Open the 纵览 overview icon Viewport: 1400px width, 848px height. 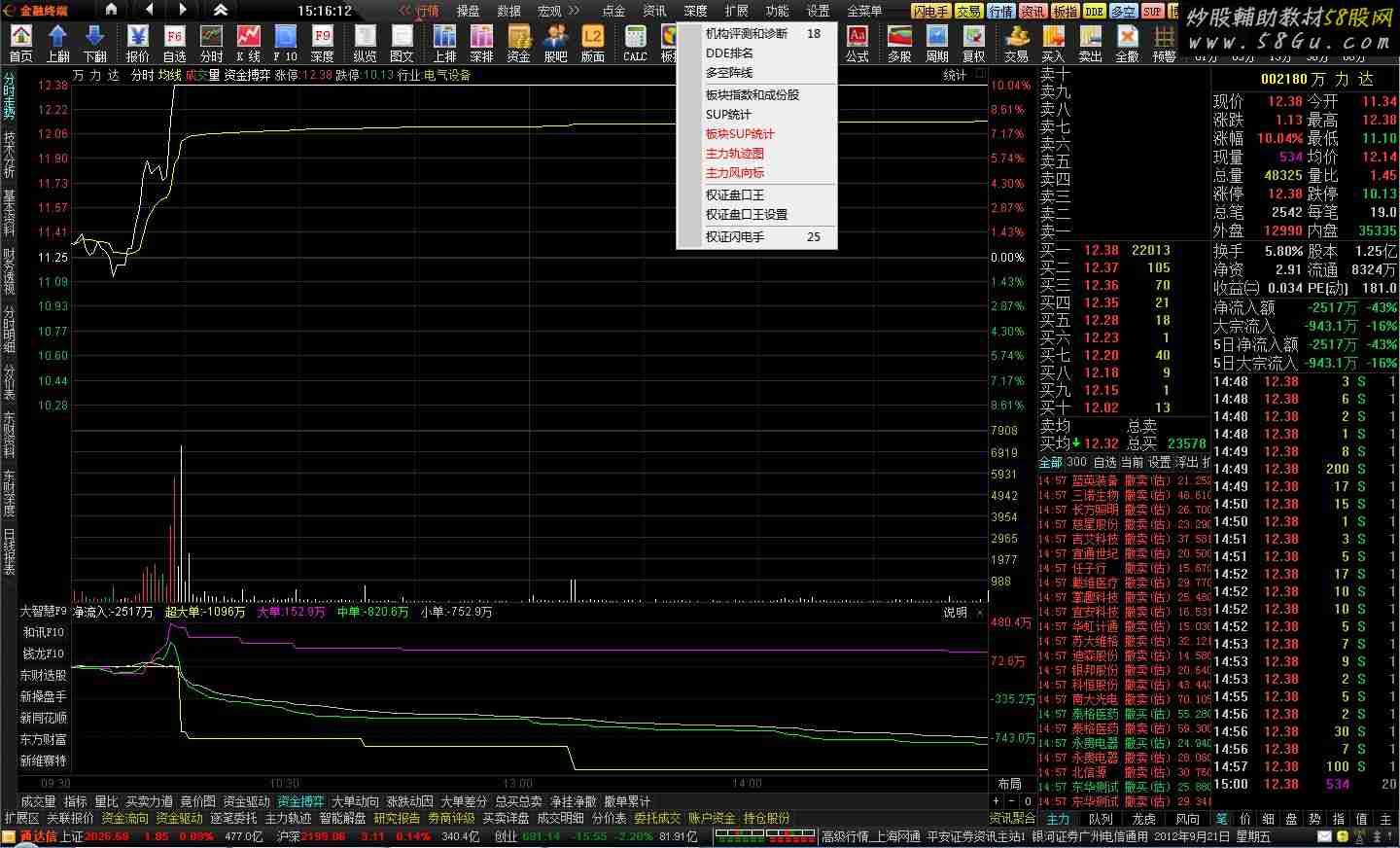pyautogui.click(x=366, y=44)
